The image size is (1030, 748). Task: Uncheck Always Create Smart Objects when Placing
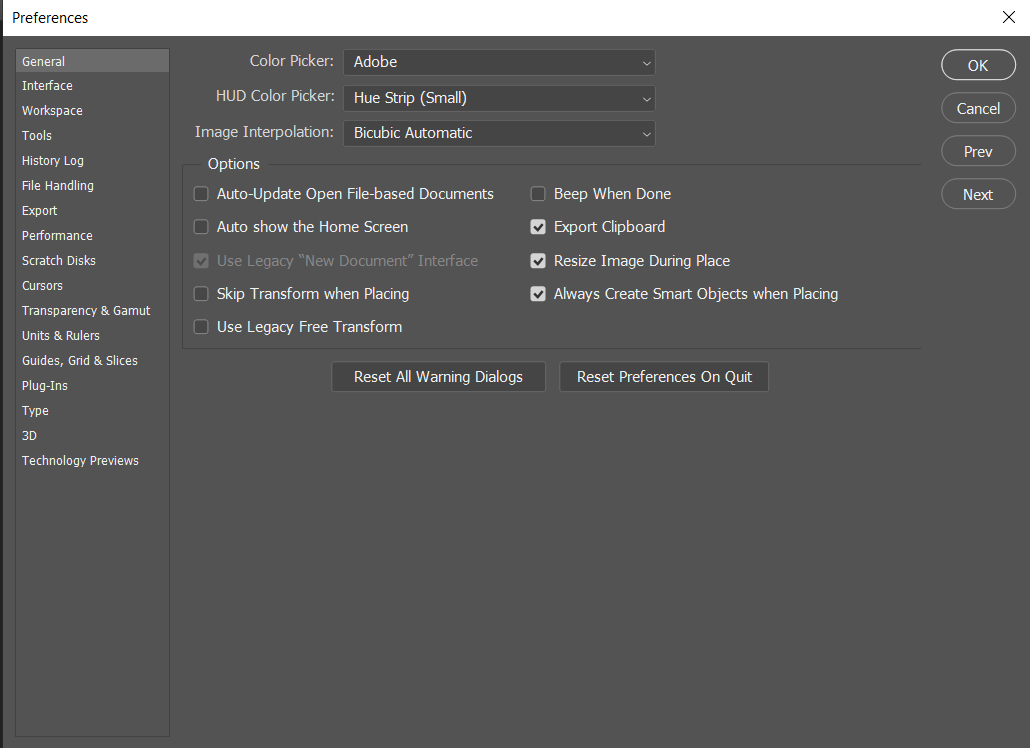[538, 293]
